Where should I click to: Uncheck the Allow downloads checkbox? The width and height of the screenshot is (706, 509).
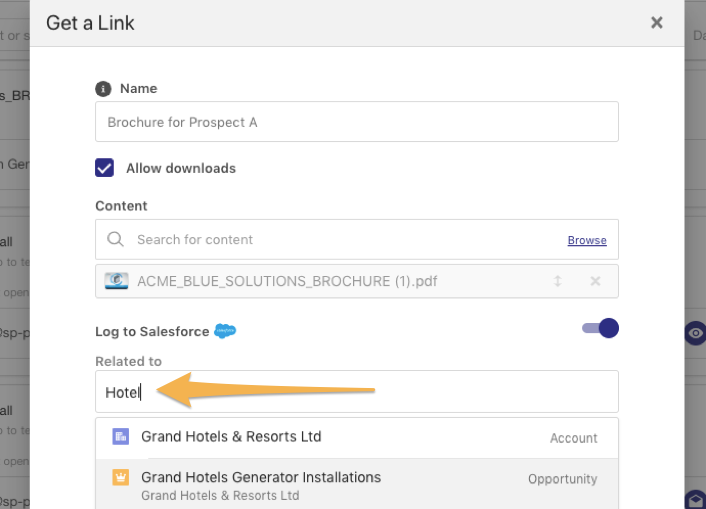point(104,168)
